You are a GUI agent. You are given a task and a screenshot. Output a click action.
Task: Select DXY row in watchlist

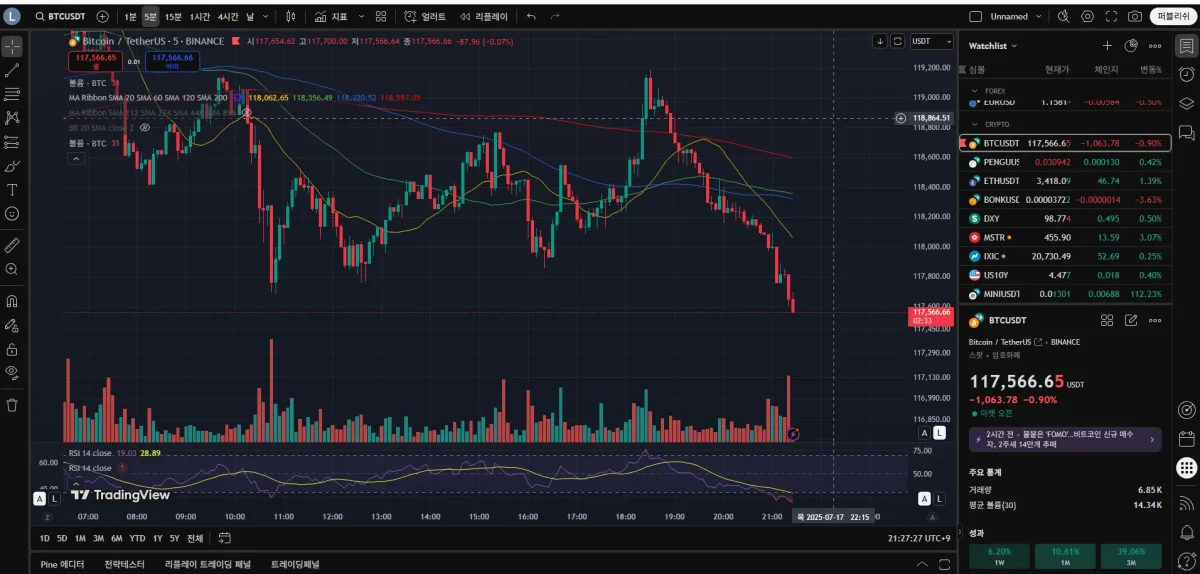1065,218
